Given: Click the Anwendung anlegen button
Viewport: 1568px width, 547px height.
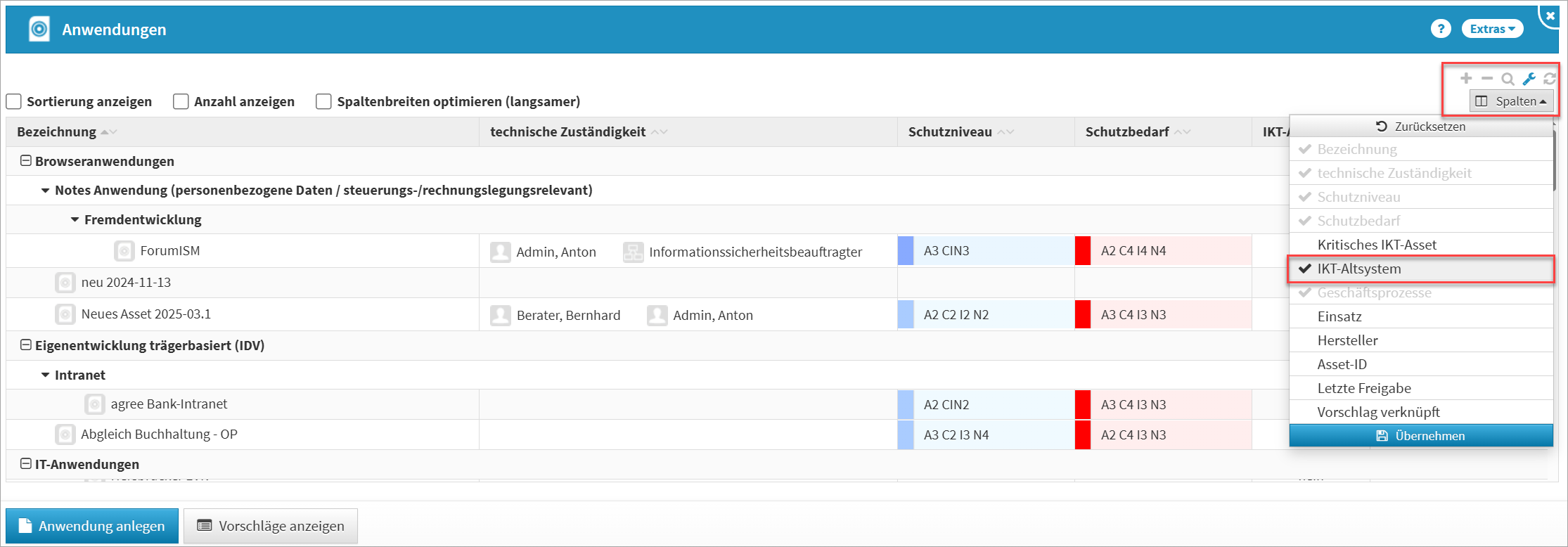Looking at the screenshot, I should pos(92,526).
